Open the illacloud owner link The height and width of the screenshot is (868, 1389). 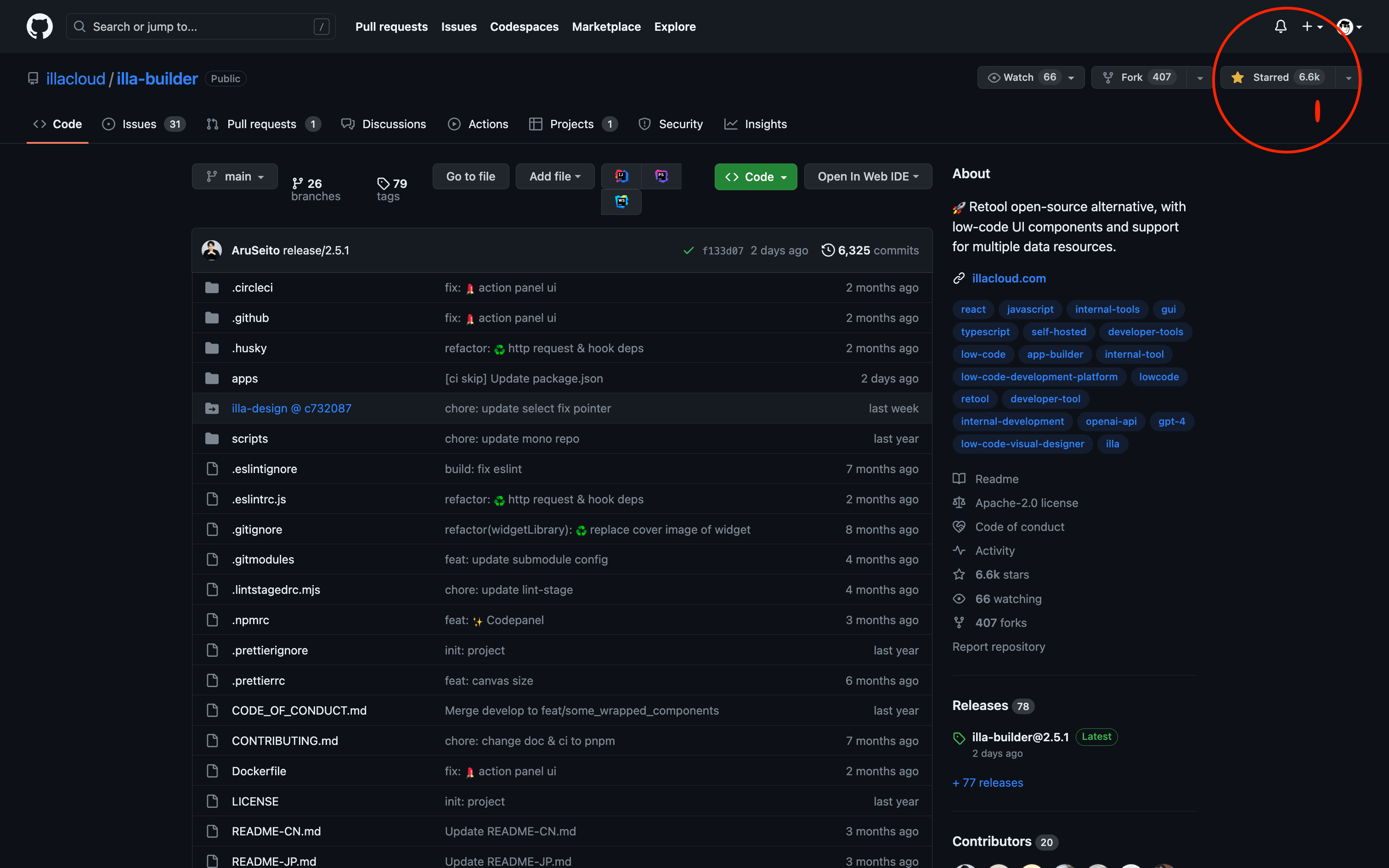tap(76, 79)
